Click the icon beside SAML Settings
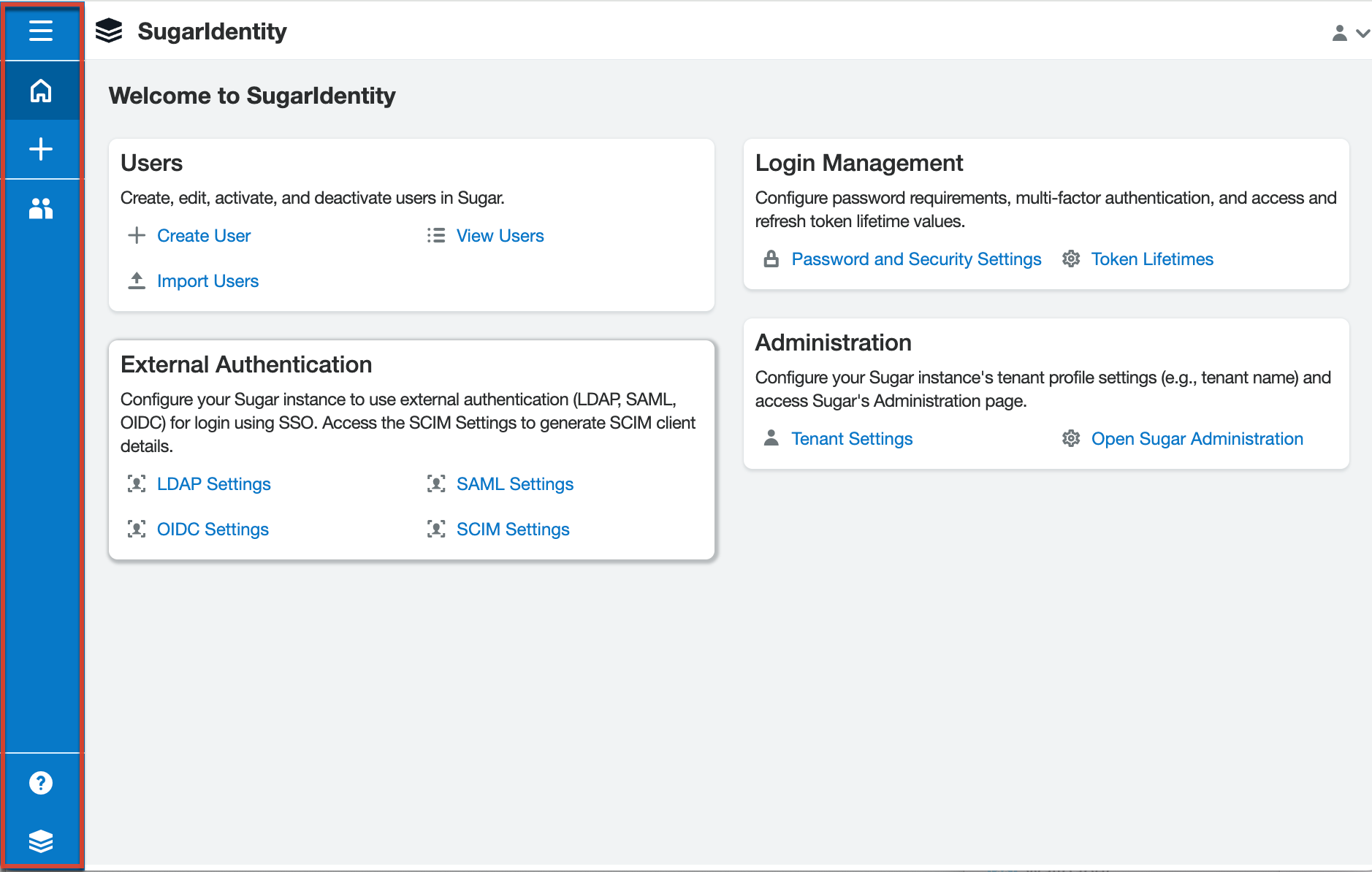 click(436, 483)
